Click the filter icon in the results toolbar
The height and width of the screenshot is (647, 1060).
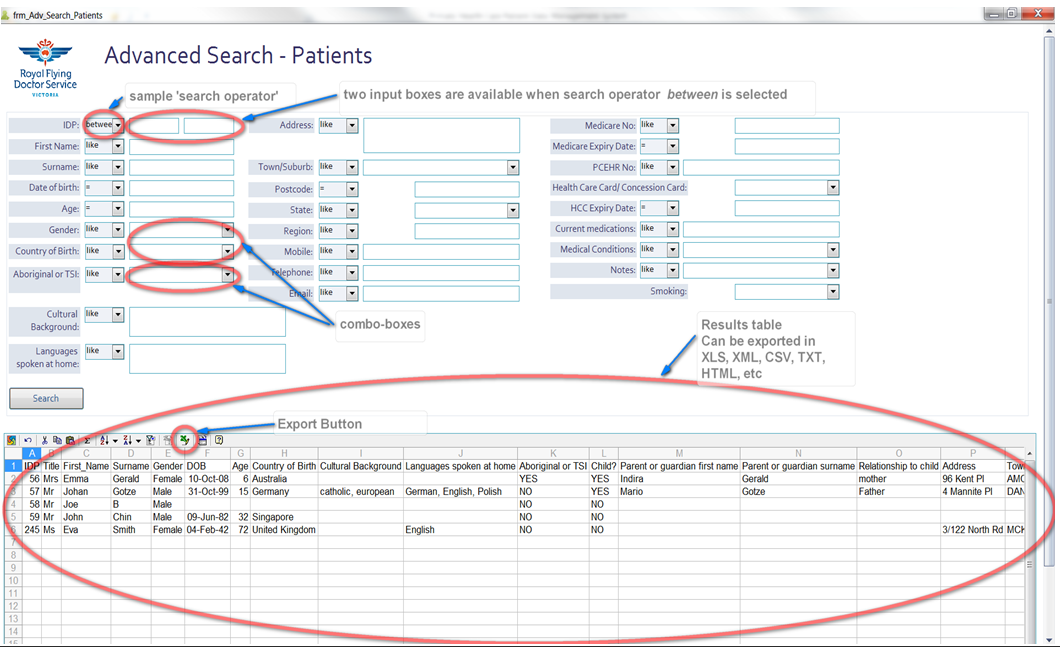click(151, 439)
